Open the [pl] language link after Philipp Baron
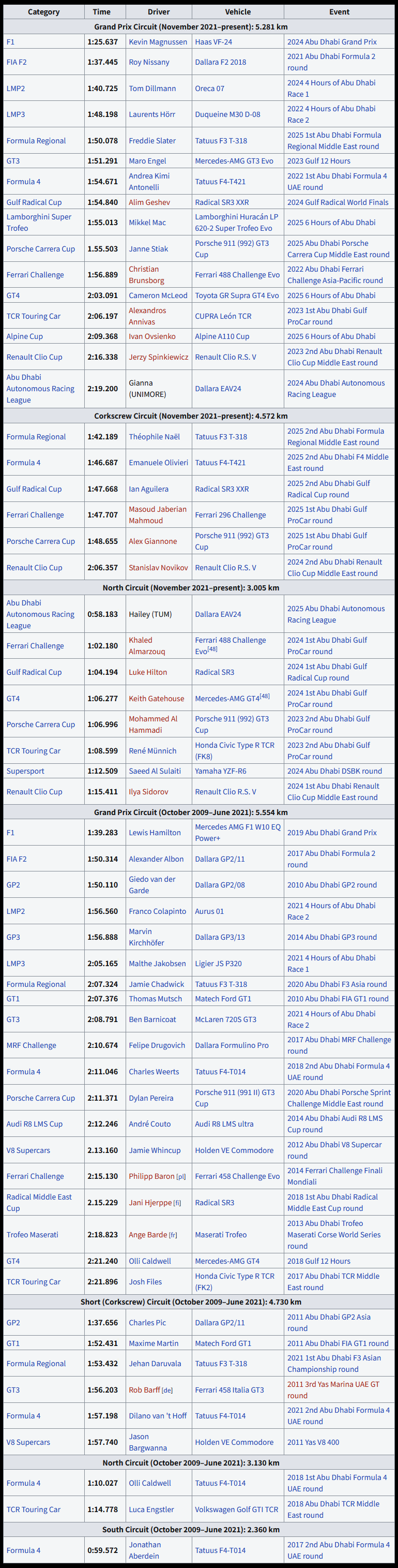Viewport: 398px width, 1568px height. (181, 1177)
